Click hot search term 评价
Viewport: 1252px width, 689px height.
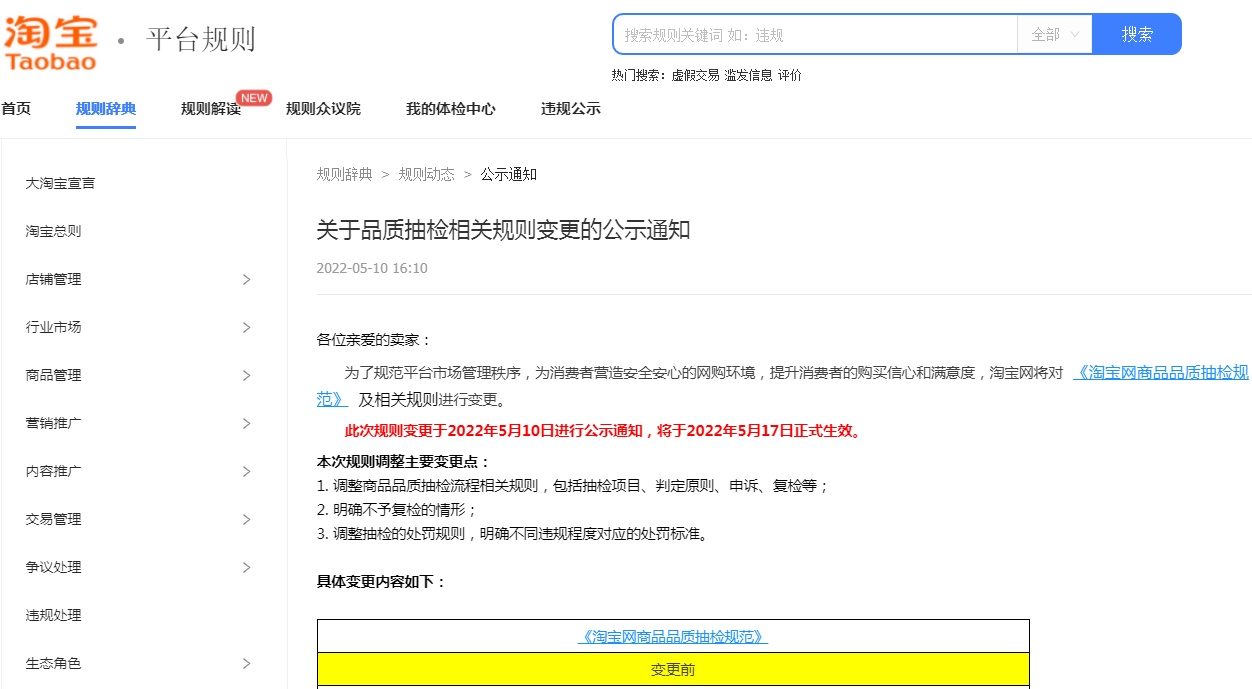point(790,75)
